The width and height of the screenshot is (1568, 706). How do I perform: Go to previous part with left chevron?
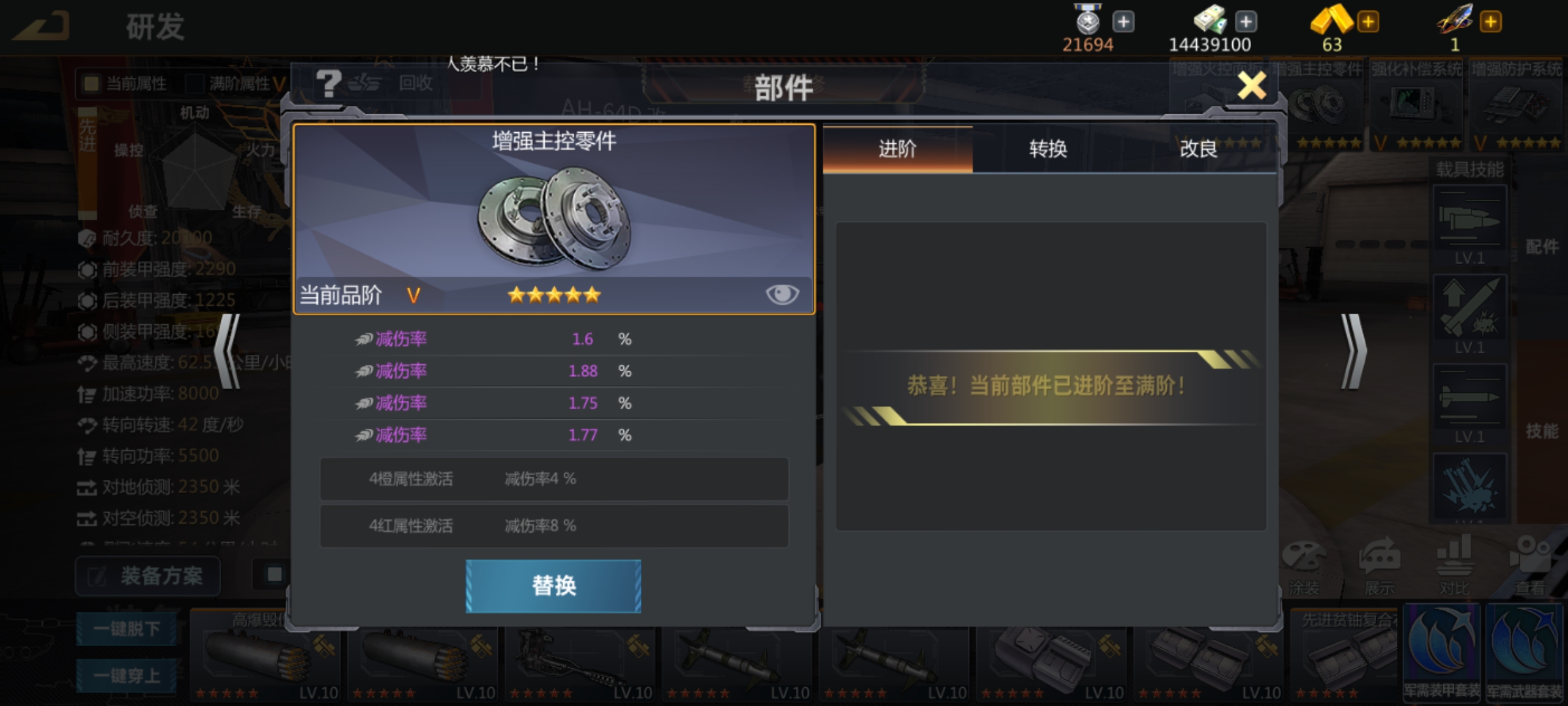229,351
